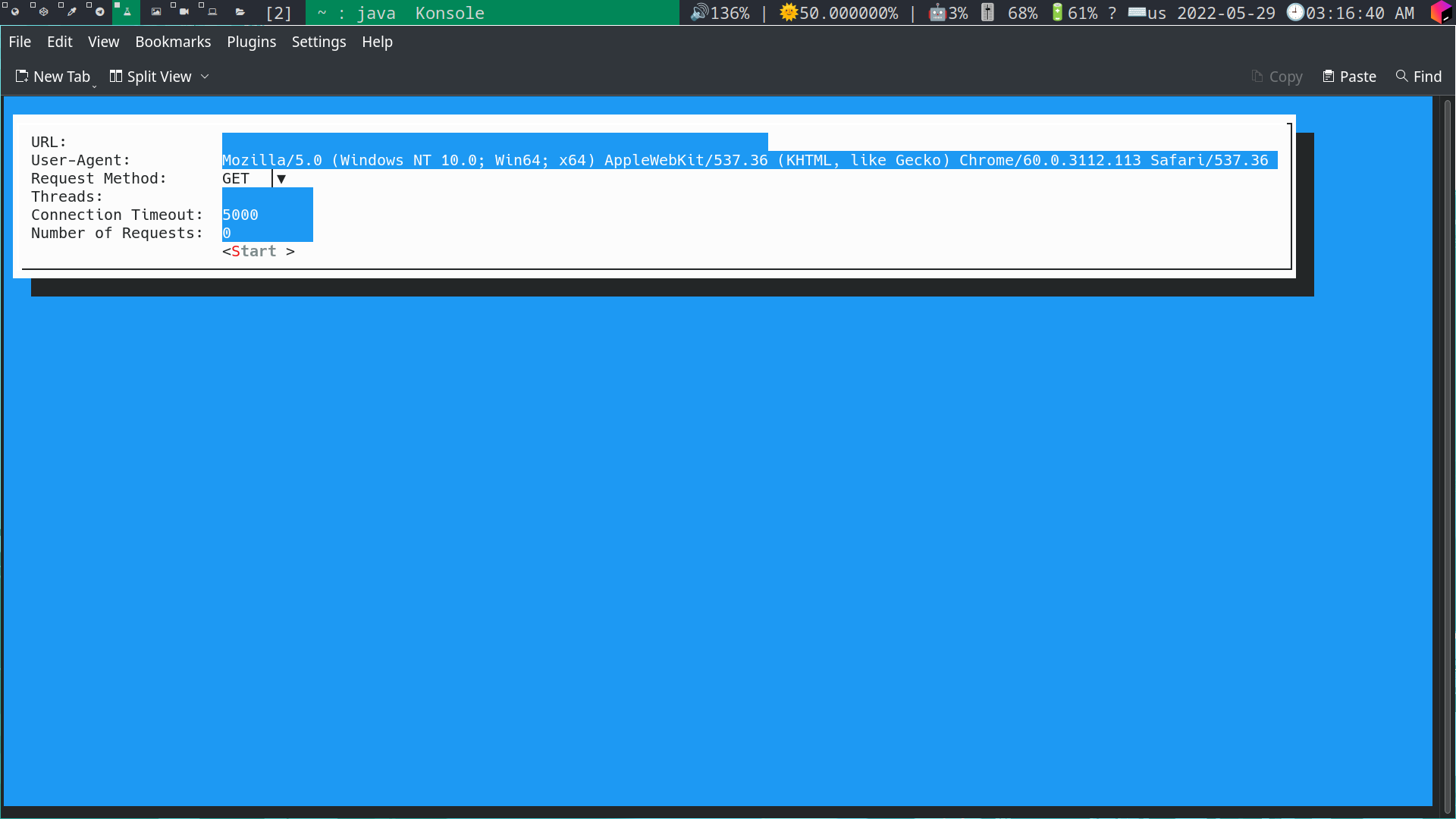
Task: Click the [2] layout indicator
Action: point(278,13)
